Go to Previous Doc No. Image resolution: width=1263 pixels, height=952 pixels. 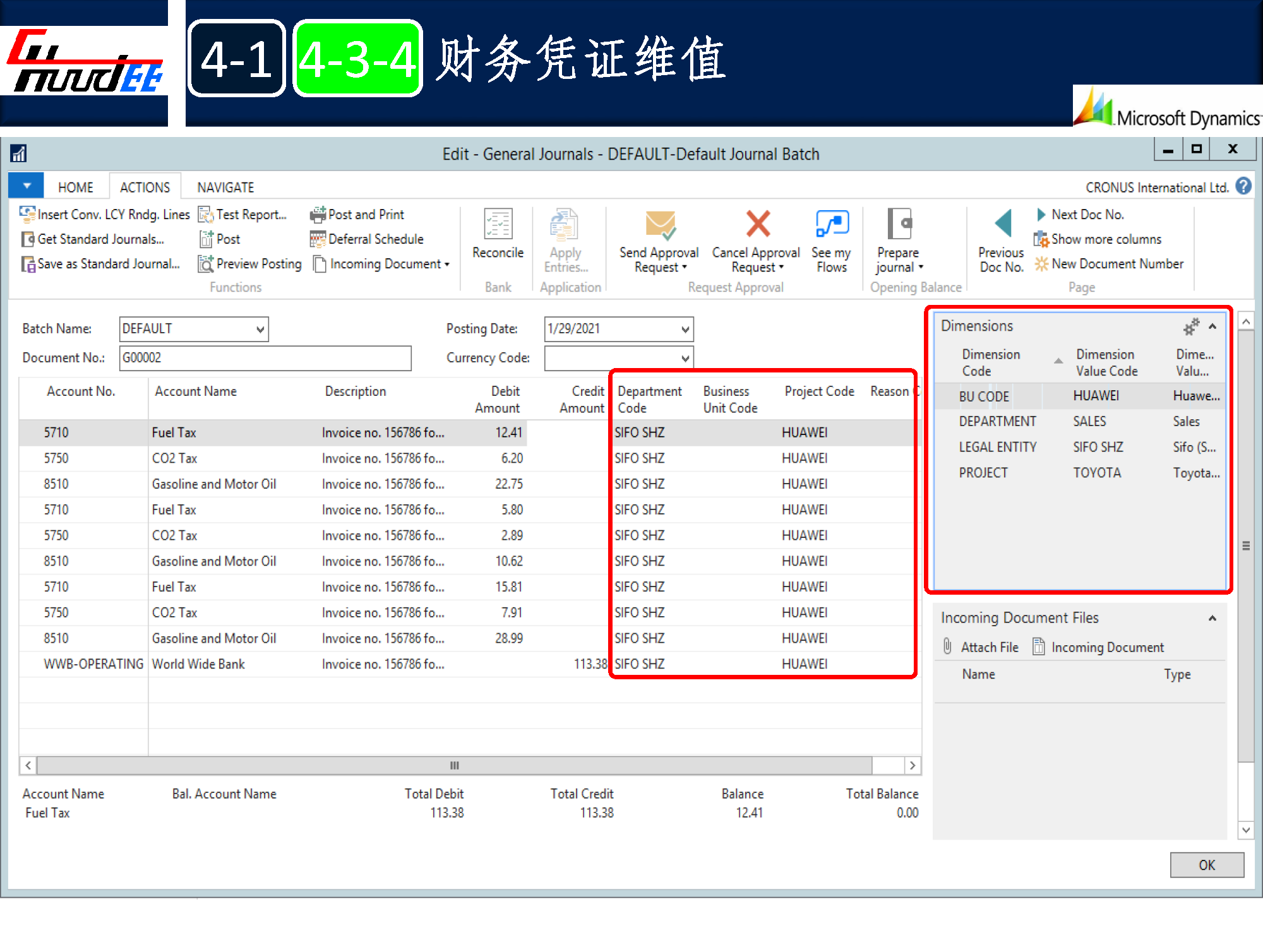click(1002, 224)
